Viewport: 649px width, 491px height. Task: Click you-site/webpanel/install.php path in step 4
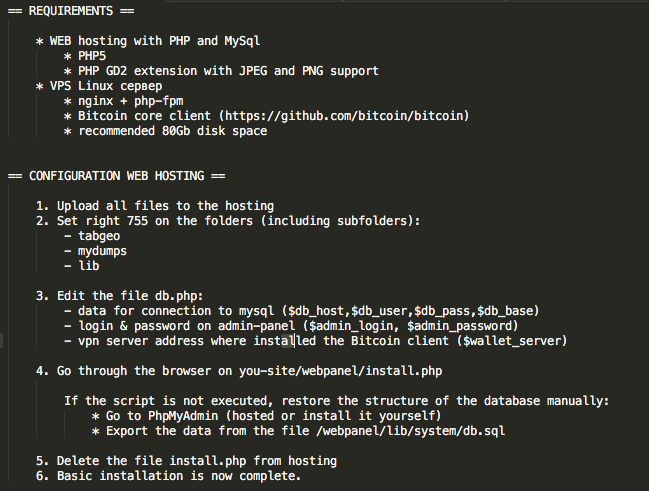click(x=340, y=371)
